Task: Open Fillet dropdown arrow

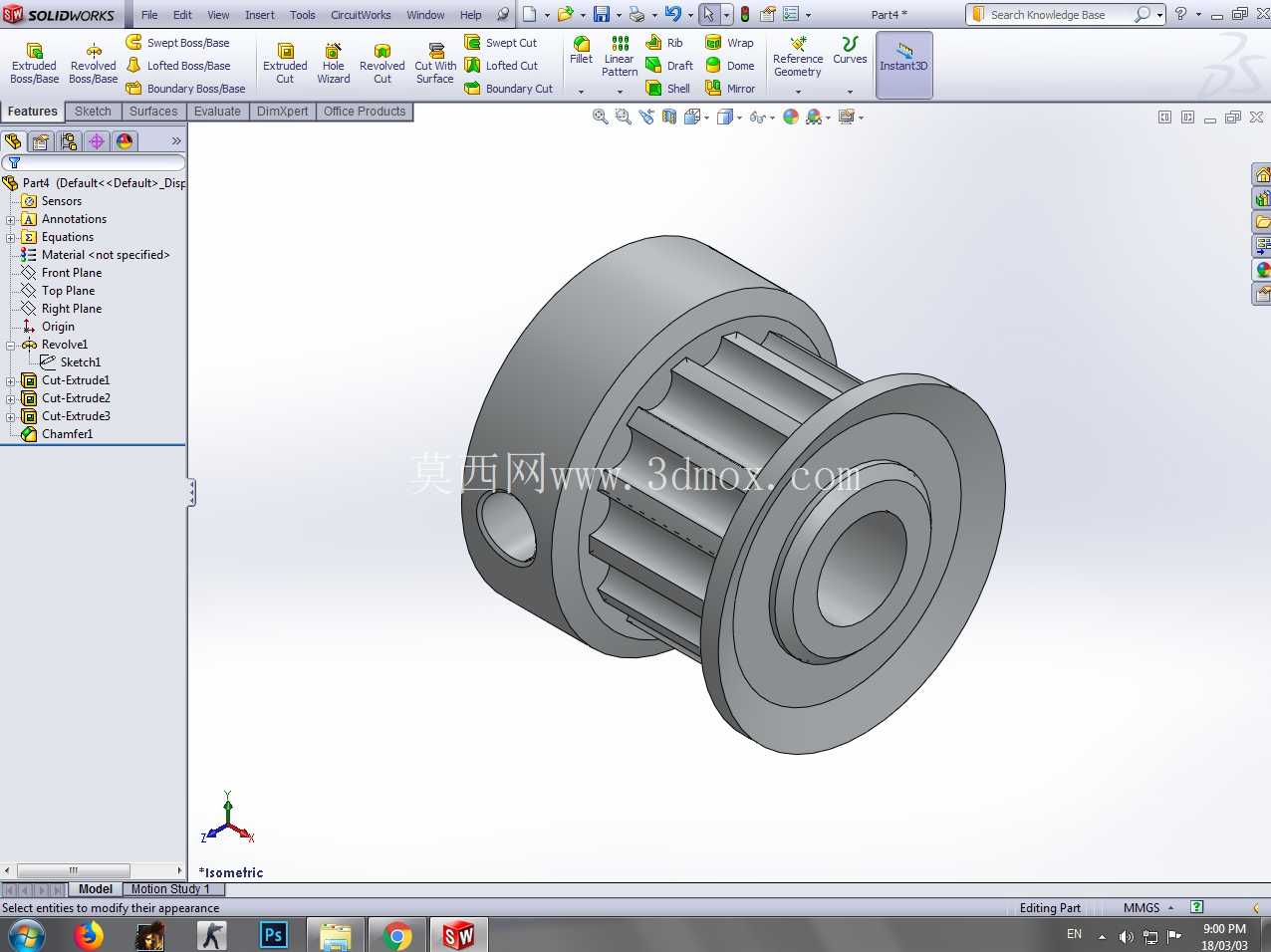Action: (x=581, y=92)
